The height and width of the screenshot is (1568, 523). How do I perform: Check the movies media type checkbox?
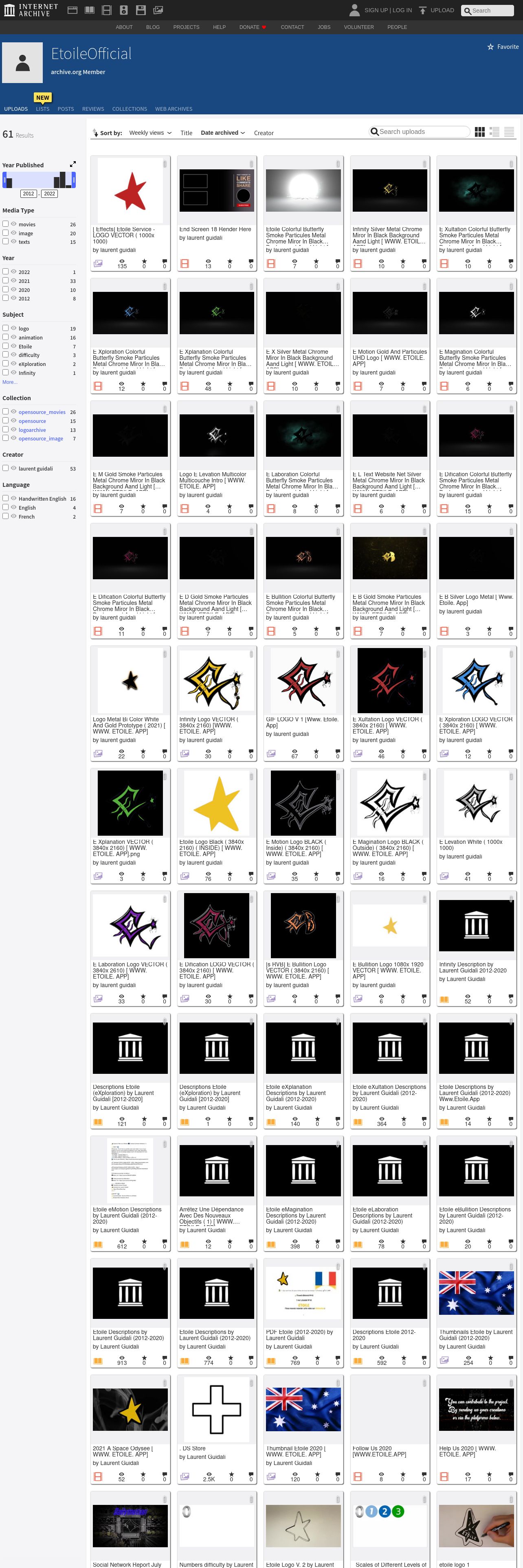(x=5, y=223)
